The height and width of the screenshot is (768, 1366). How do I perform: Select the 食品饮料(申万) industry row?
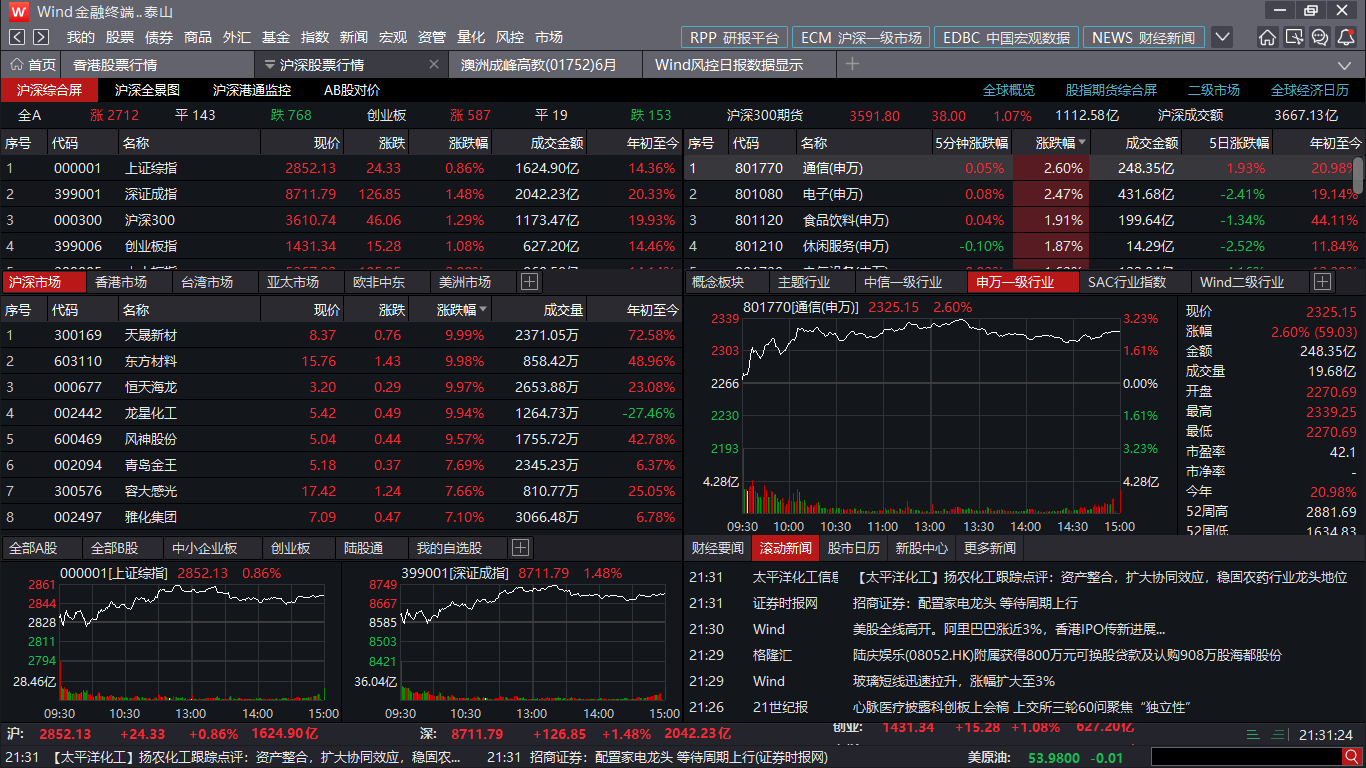(x=1020, y=220)
